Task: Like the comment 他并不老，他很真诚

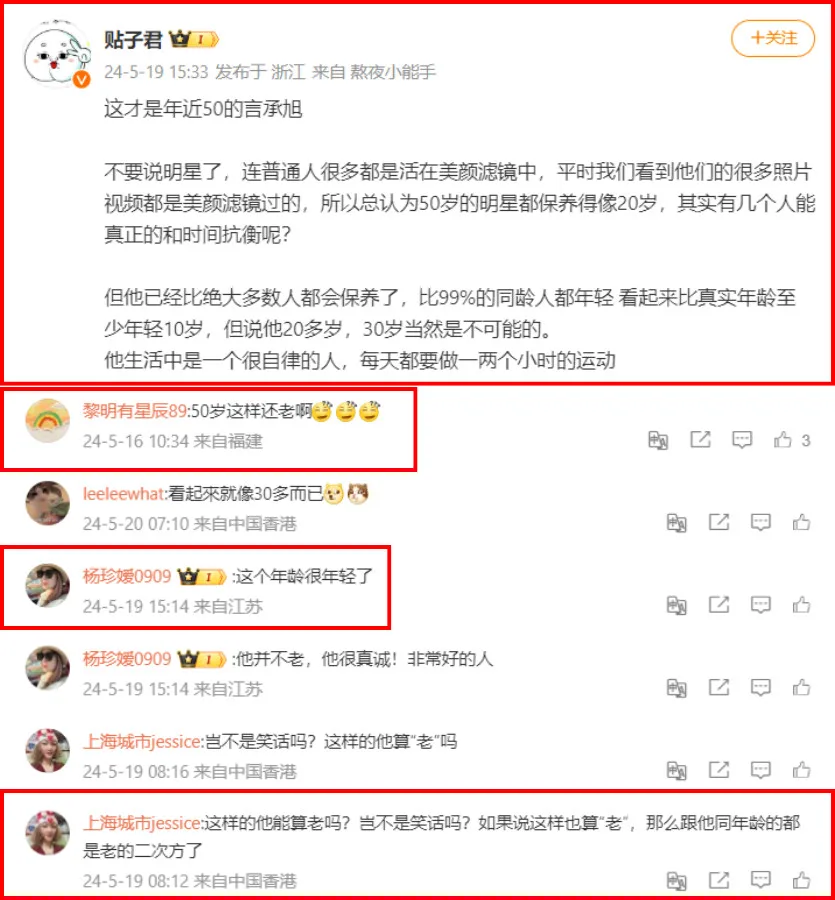Action: [x=801, y=688]
